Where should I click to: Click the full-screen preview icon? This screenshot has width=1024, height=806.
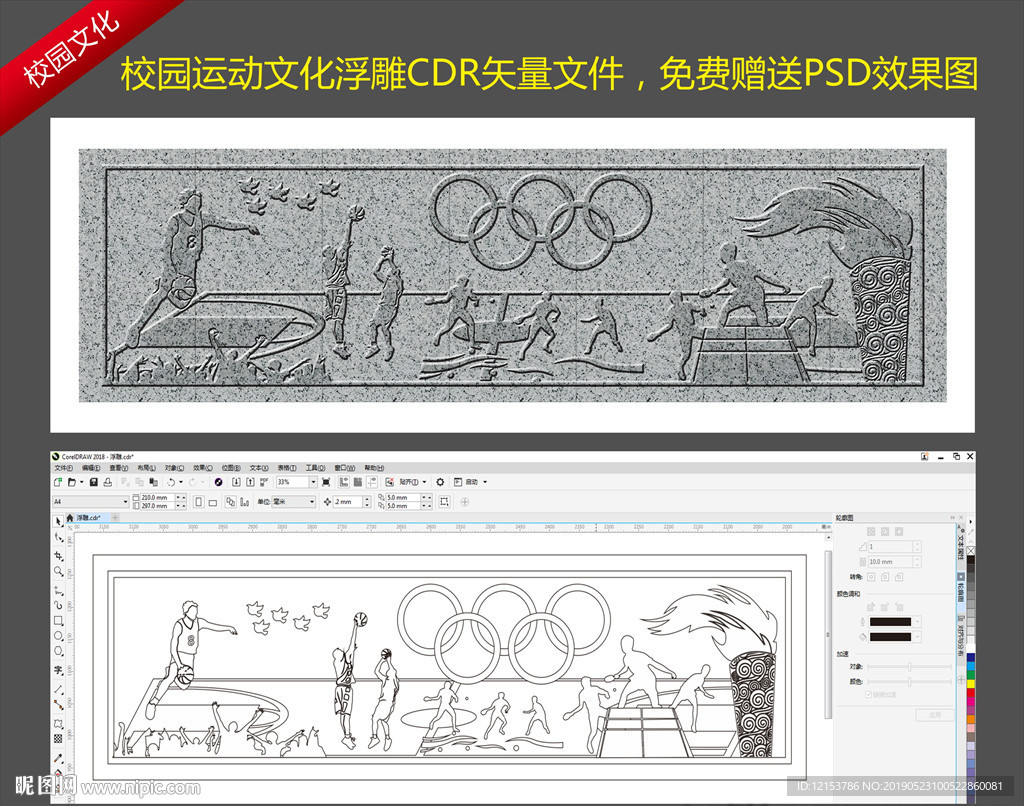click(x=326, y=482)
